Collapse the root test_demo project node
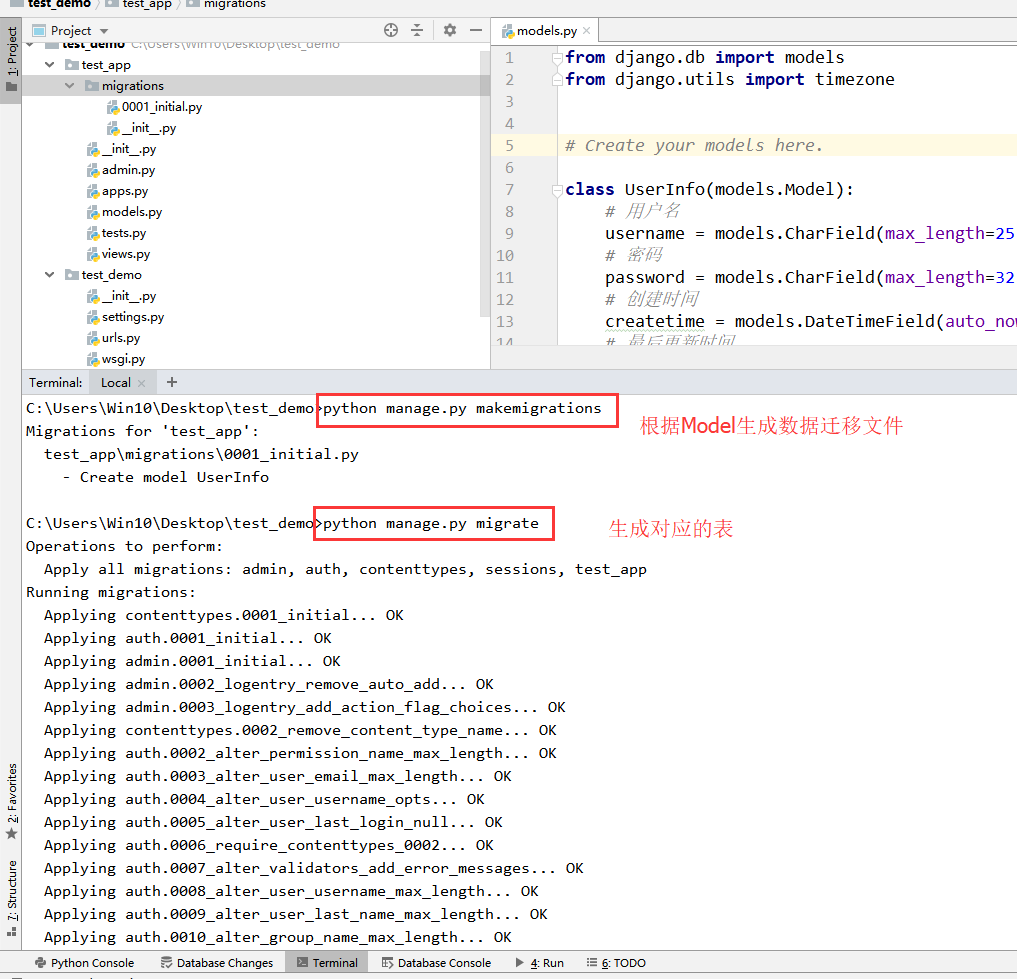1017x979 pixels. tap(30, 45)
